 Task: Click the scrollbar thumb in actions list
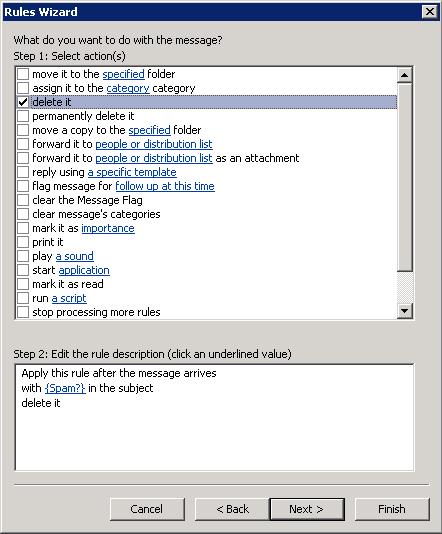pyautogui.click(x=405, y=177)
